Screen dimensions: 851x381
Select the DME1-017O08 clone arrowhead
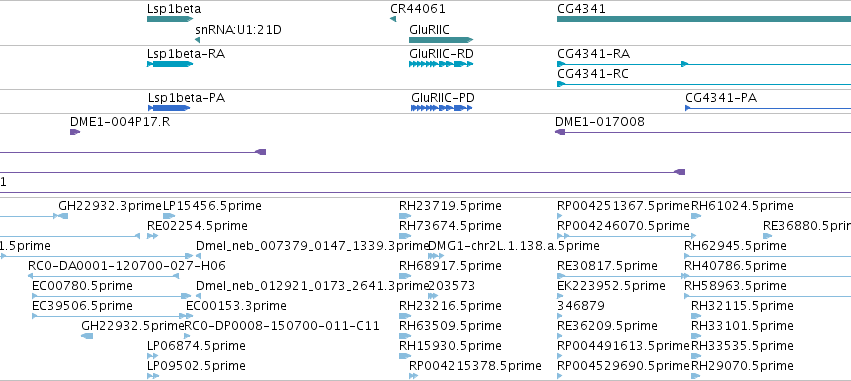[x=560, y=132]
